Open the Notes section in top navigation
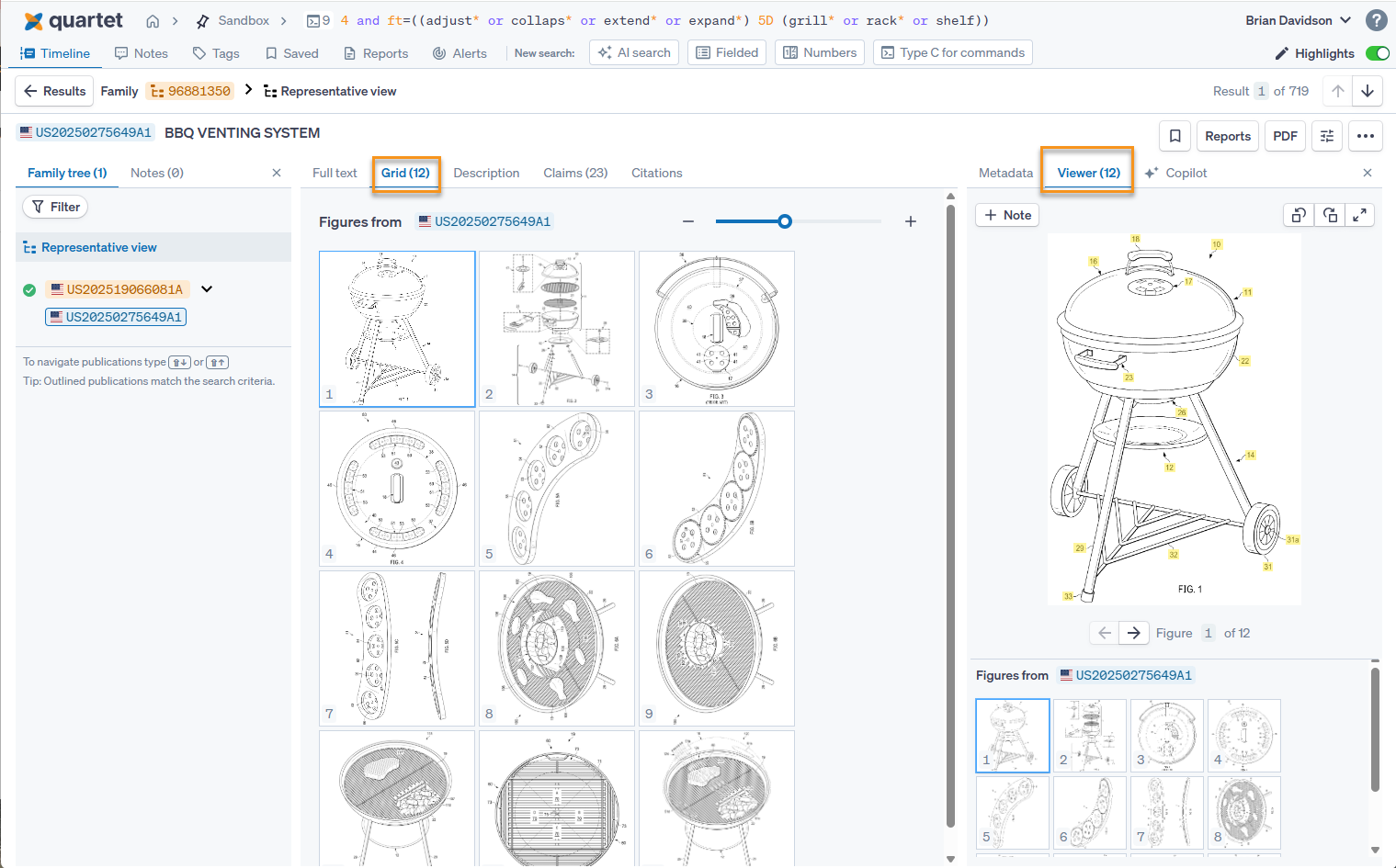Screen dimensions: 1396x868 (142, 53)
